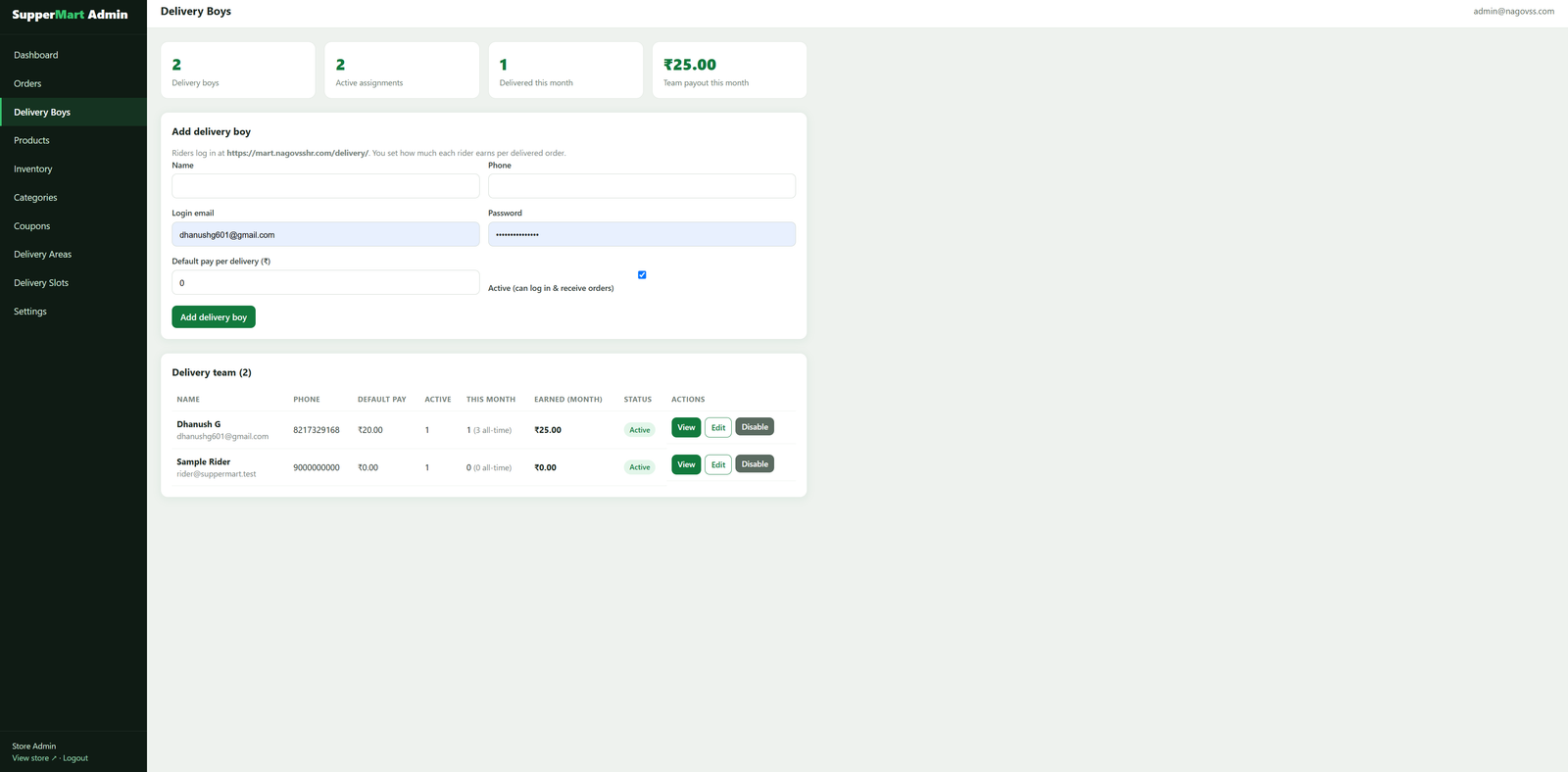The height and width of the screenshot is (772, 1568).
Task: Click Dhanush G name cell
Action: [199, 424]
